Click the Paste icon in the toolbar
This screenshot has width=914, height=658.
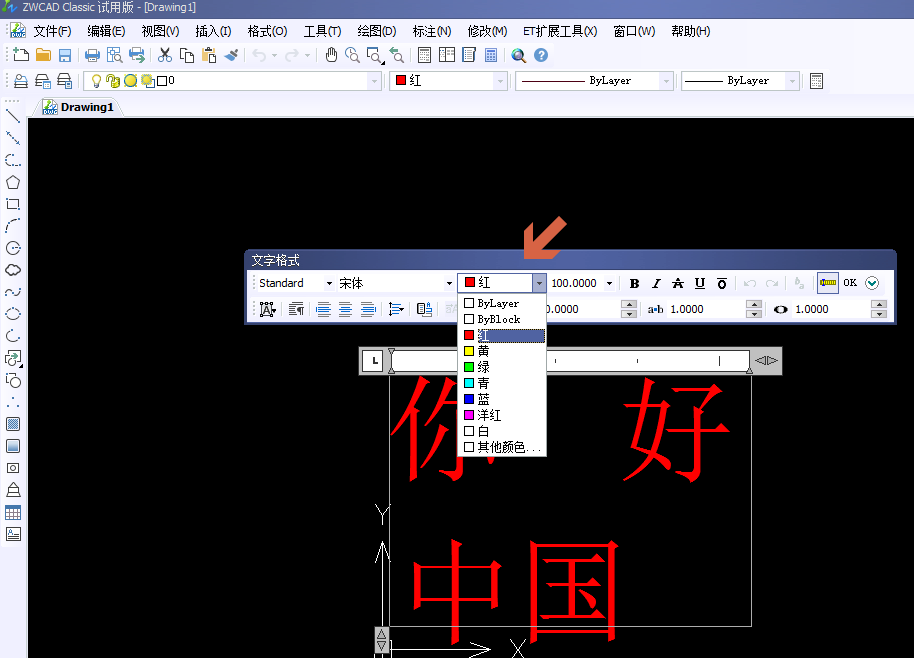[x=207, y=55]
